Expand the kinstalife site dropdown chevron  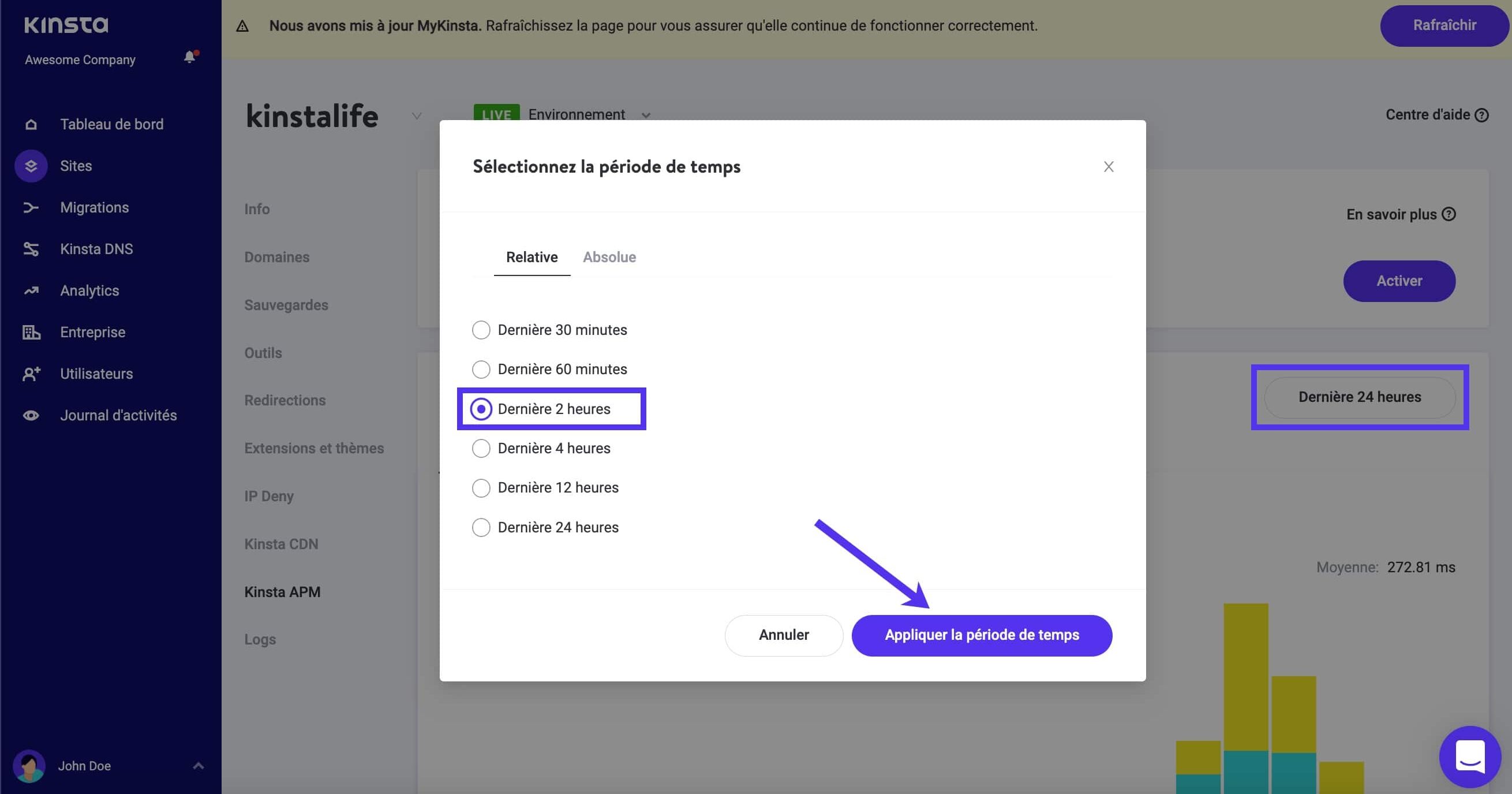coord(417,115)
